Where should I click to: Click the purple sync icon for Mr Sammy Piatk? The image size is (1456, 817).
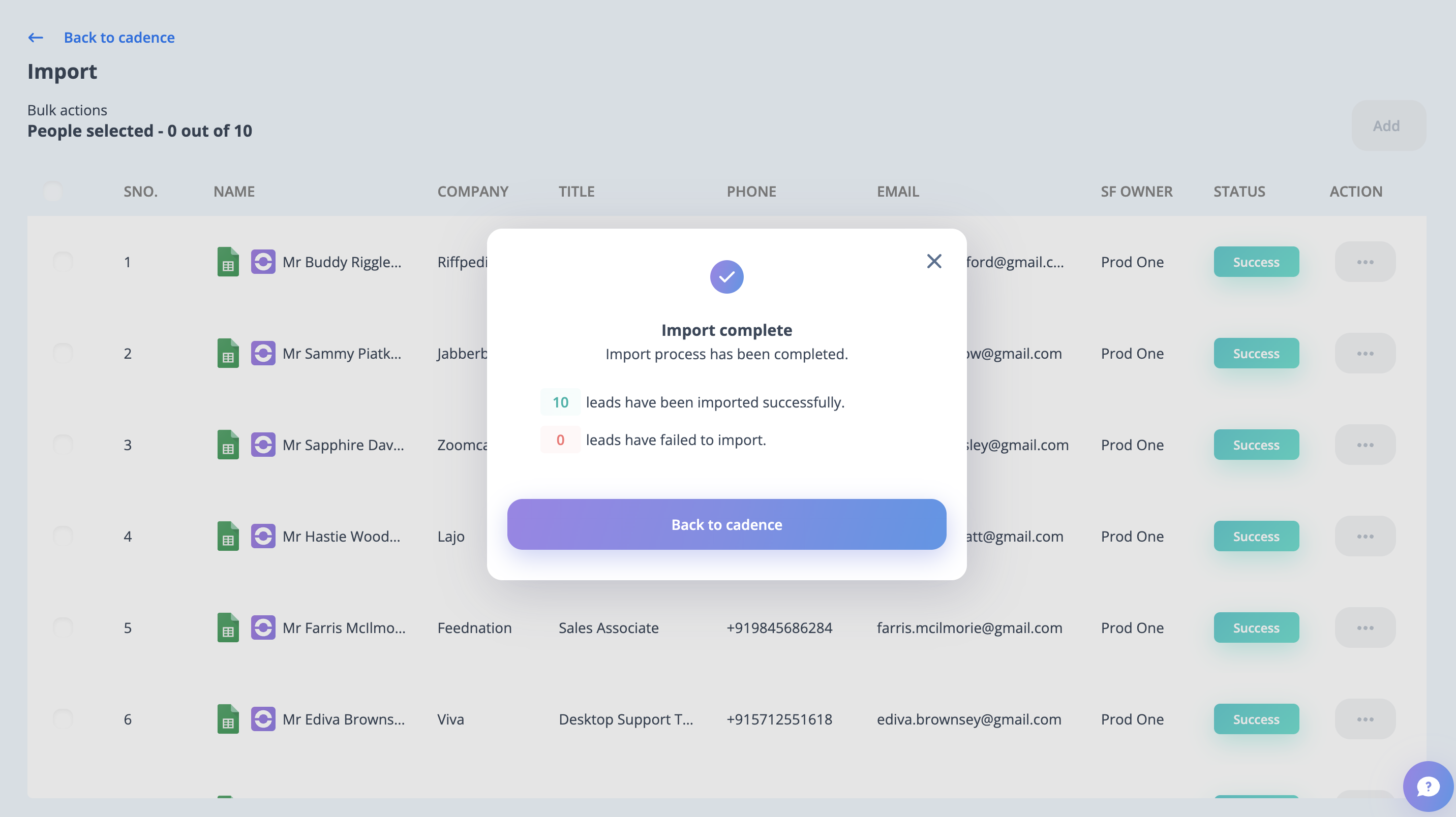pos(263,353)
